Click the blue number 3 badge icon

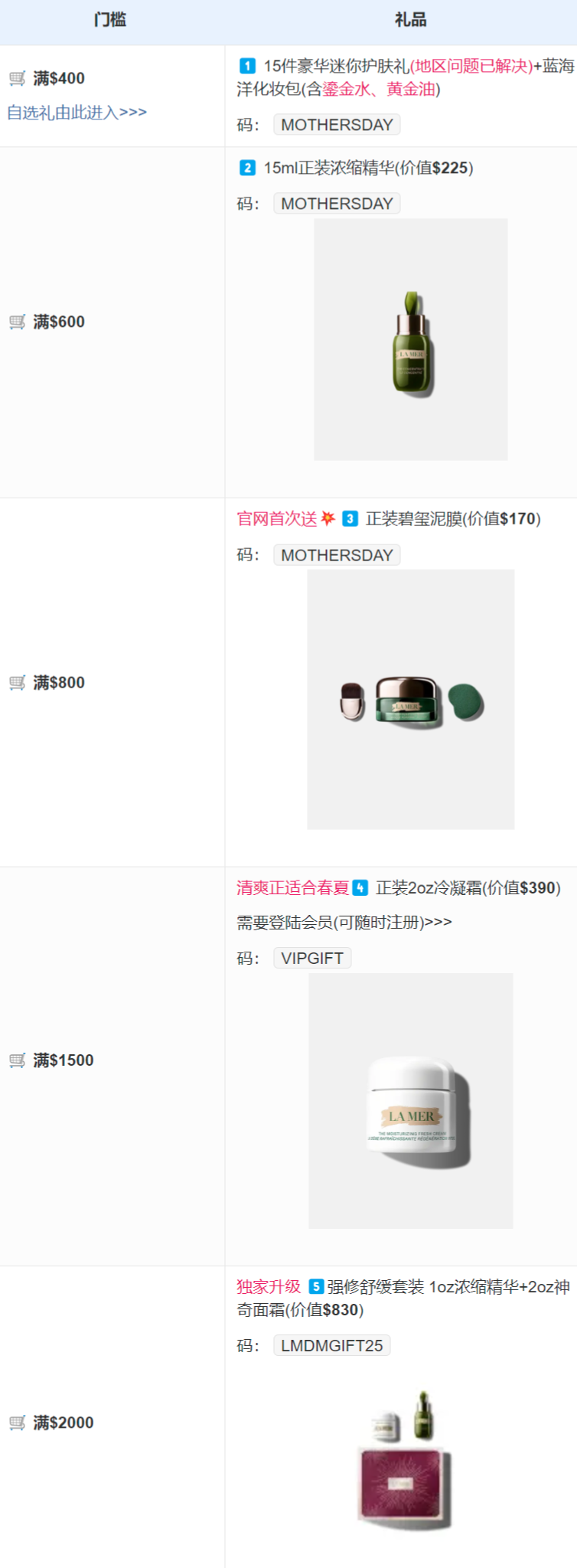coord(350,518)
